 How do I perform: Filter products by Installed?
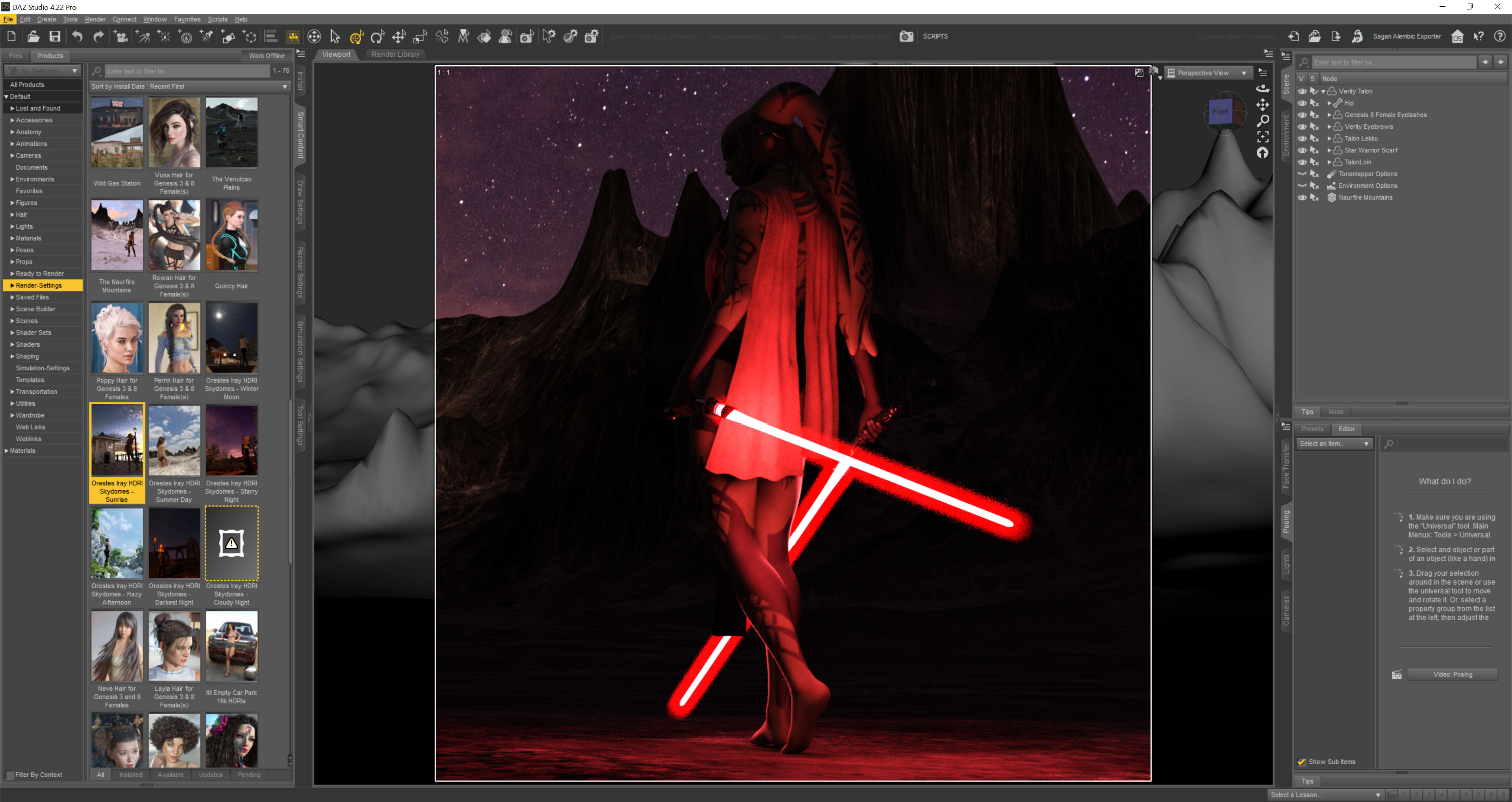pyautogui.click(x=130, y=775)
